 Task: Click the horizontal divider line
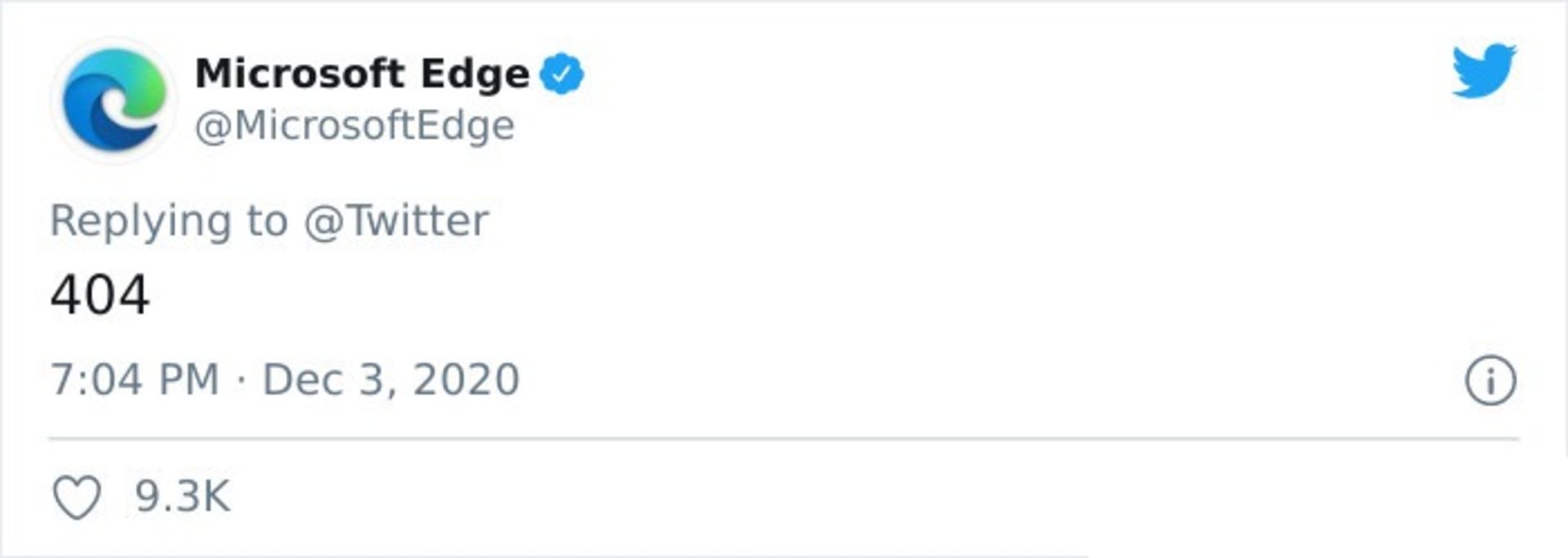(x=782, y=439)
